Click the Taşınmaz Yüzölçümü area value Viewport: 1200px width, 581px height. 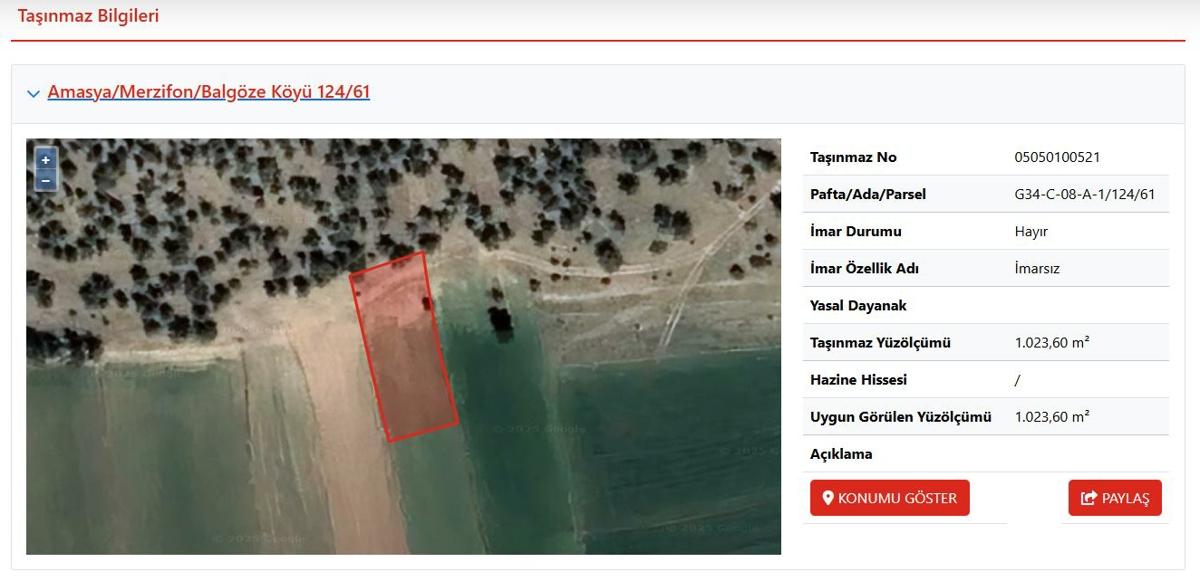1051,343
